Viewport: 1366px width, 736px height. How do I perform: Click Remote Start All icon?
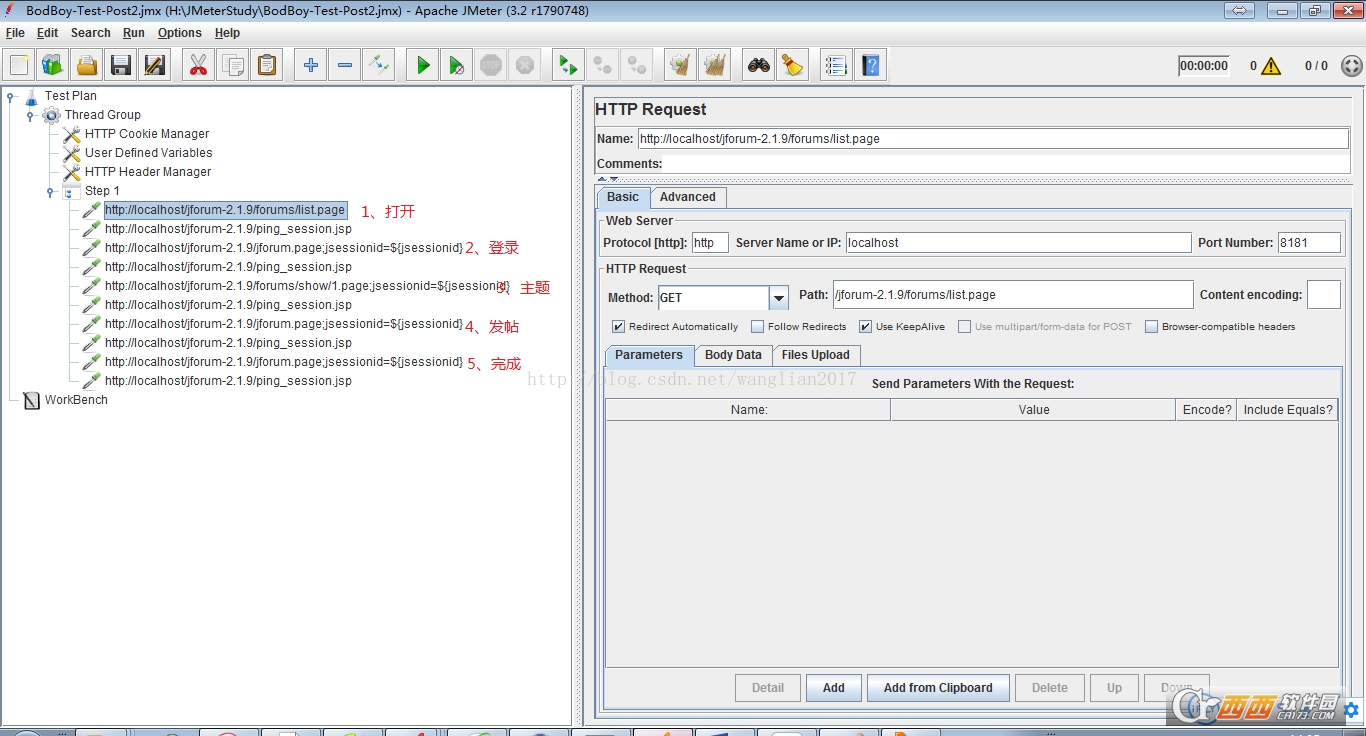click(568, 66)
